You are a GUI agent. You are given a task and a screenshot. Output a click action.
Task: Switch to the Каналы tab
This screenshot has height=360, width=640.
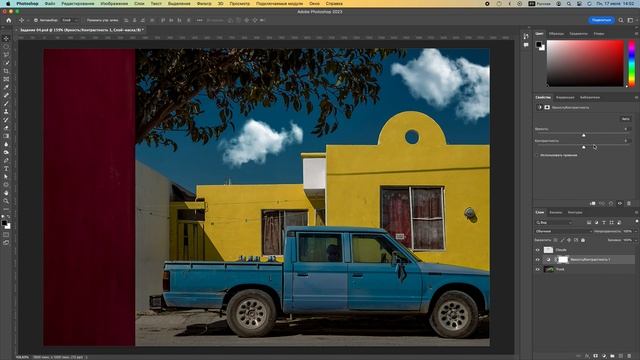556,212
